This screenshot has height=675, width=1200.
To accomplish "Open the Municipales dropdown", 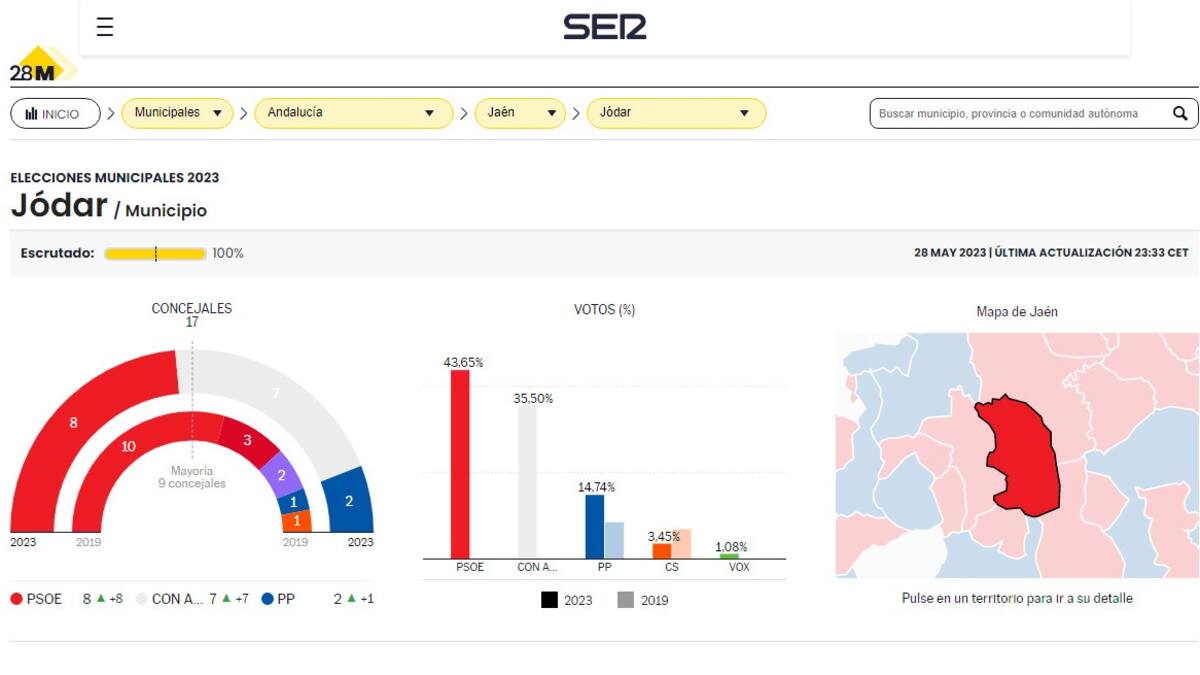I will [176, 113].
